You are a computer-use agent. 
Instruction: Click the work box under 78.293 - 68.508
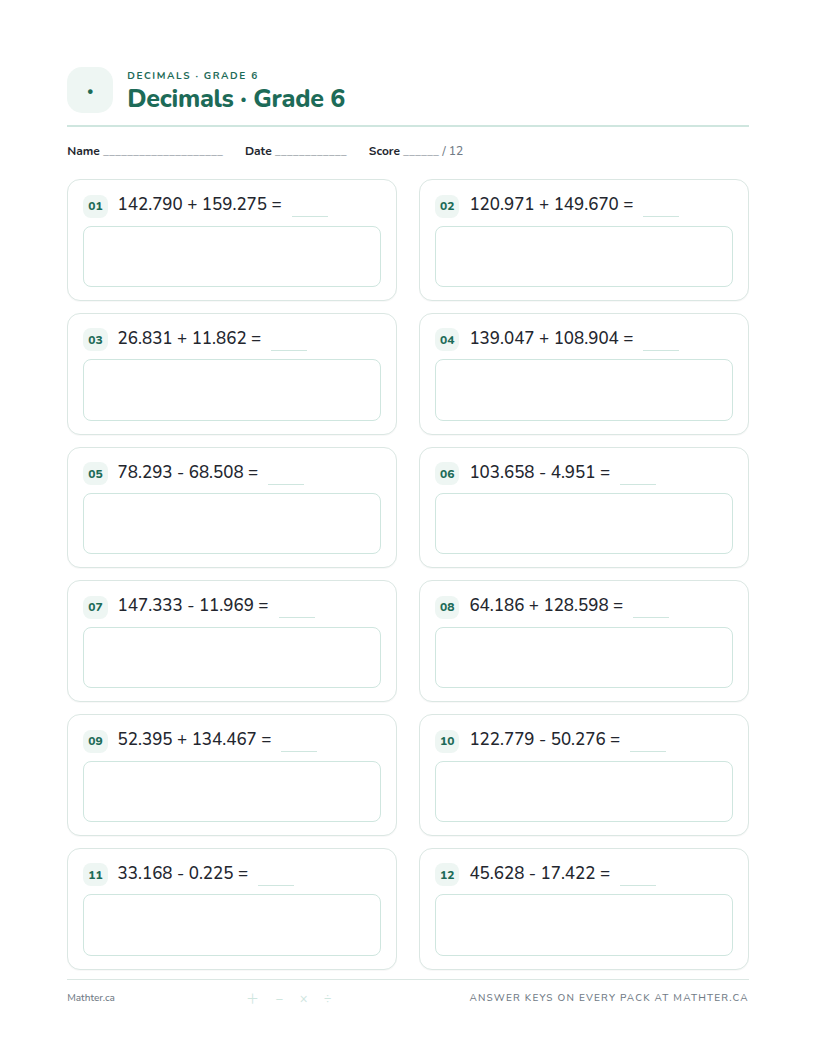coord(232,523)
